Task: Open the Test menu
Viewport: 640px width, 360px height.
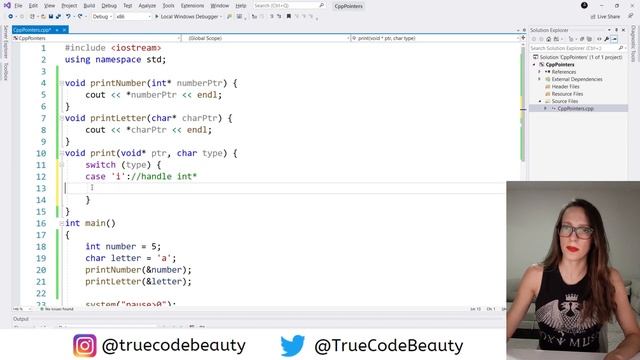Action: click(128, 6)
